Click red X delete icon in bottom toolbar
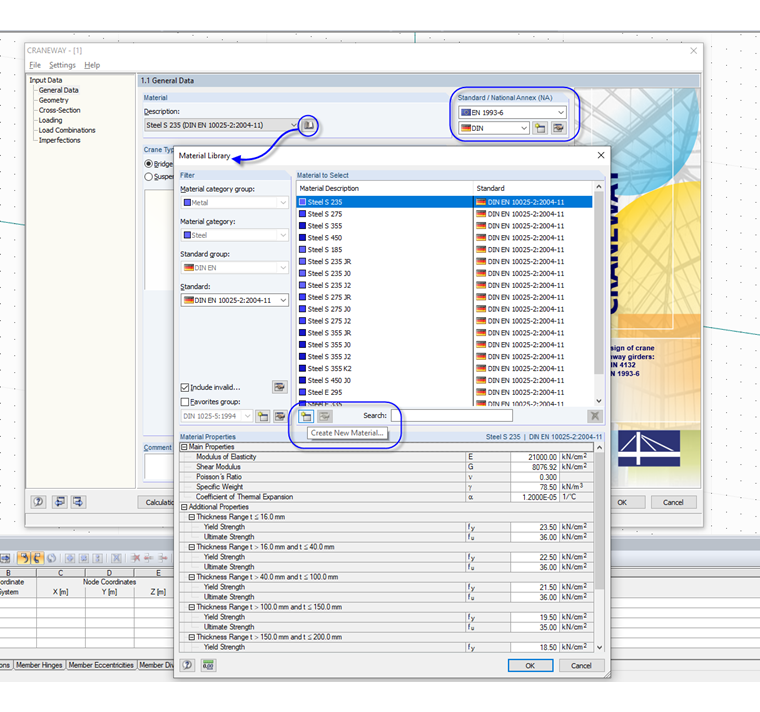The image size is (760, 712). tap(135, 558)
